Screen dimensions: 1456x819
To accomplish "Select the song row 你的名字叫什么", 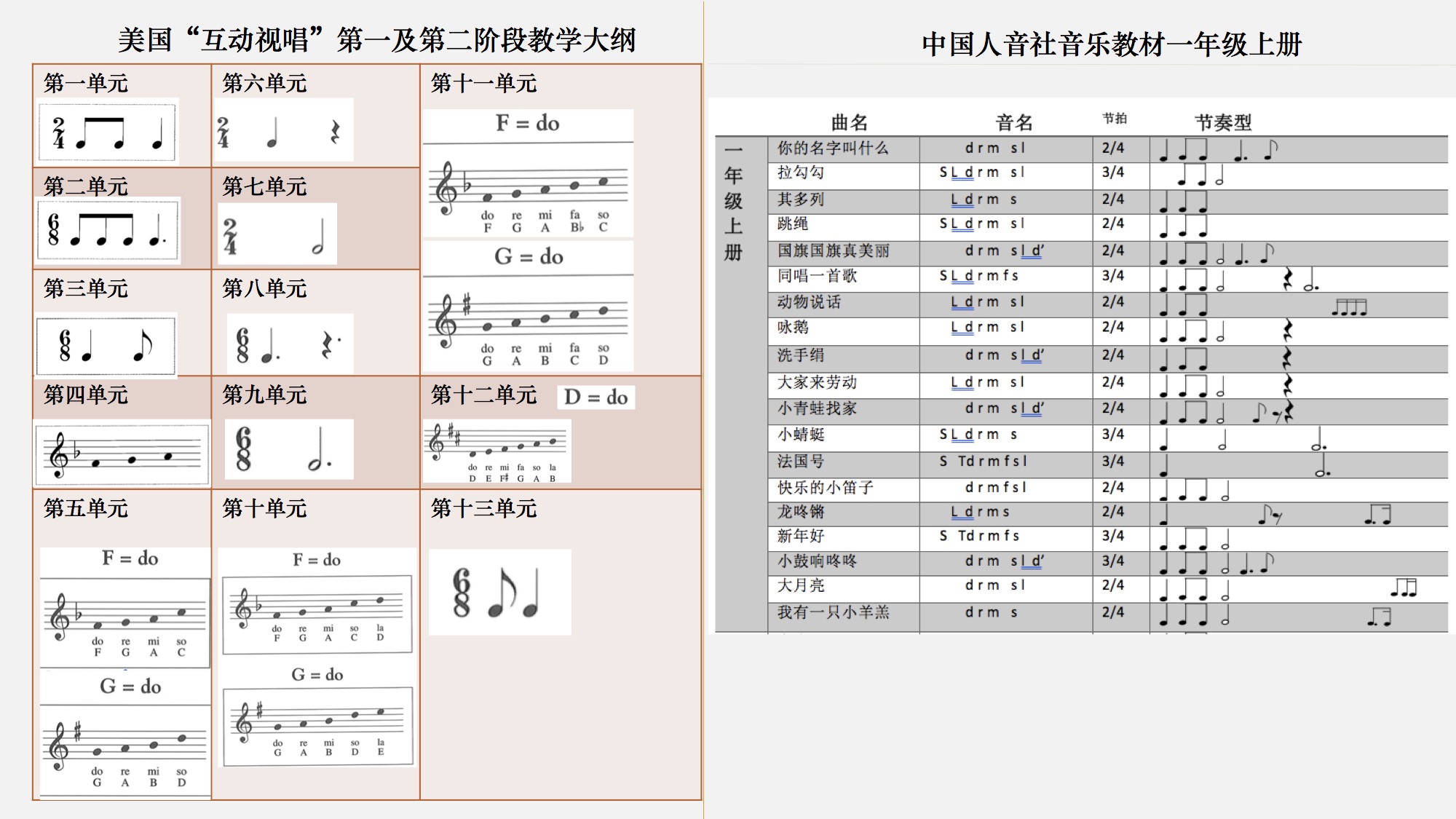I will 833,149.
